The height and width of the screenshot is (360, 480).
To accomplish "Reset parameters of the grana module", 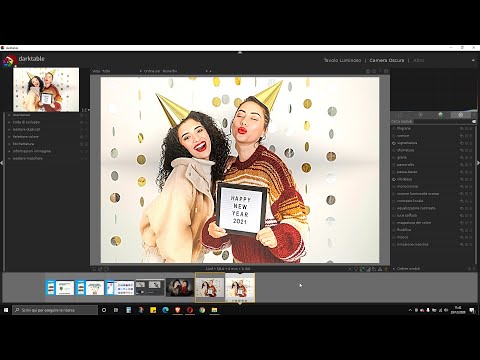I will 466,157.
